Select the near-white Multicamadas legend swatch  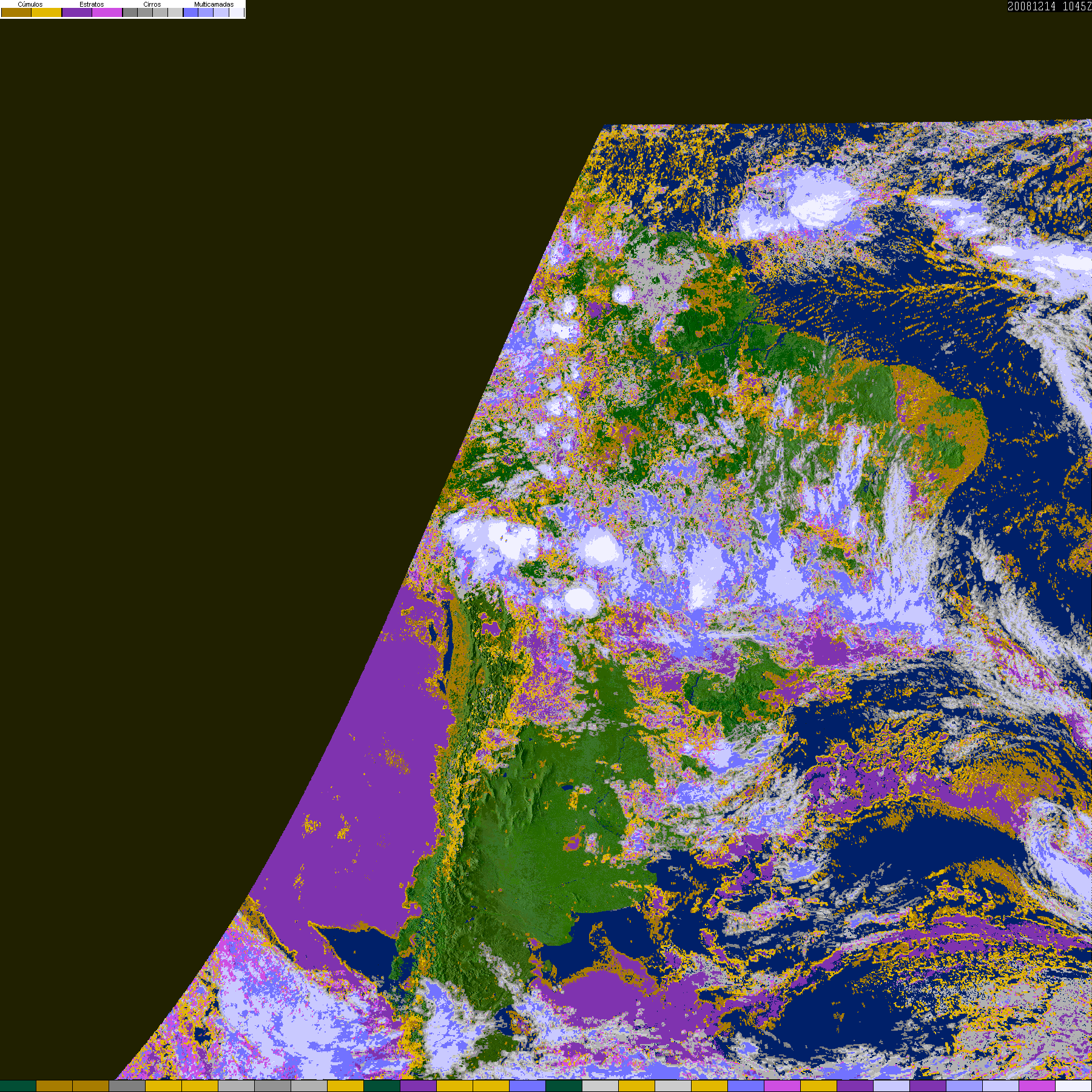tap(236, 12)
